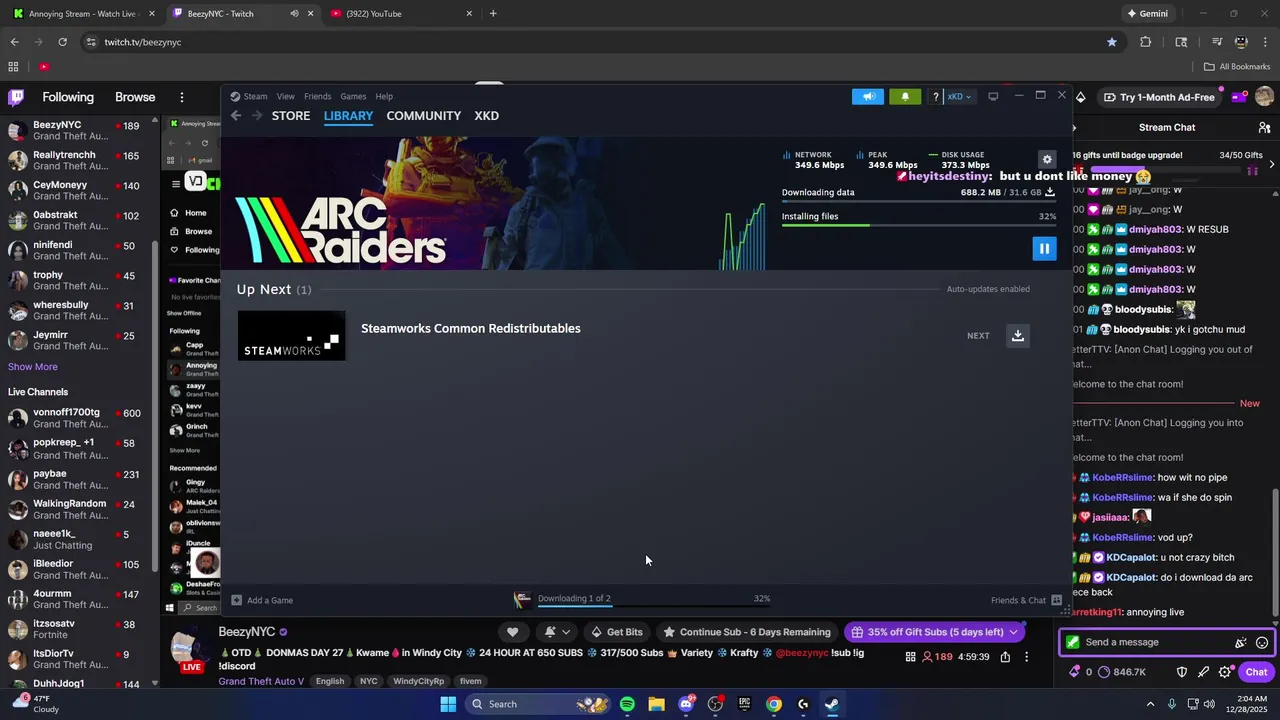Open Steam LIBRARY tab

(x=348, y=116)
